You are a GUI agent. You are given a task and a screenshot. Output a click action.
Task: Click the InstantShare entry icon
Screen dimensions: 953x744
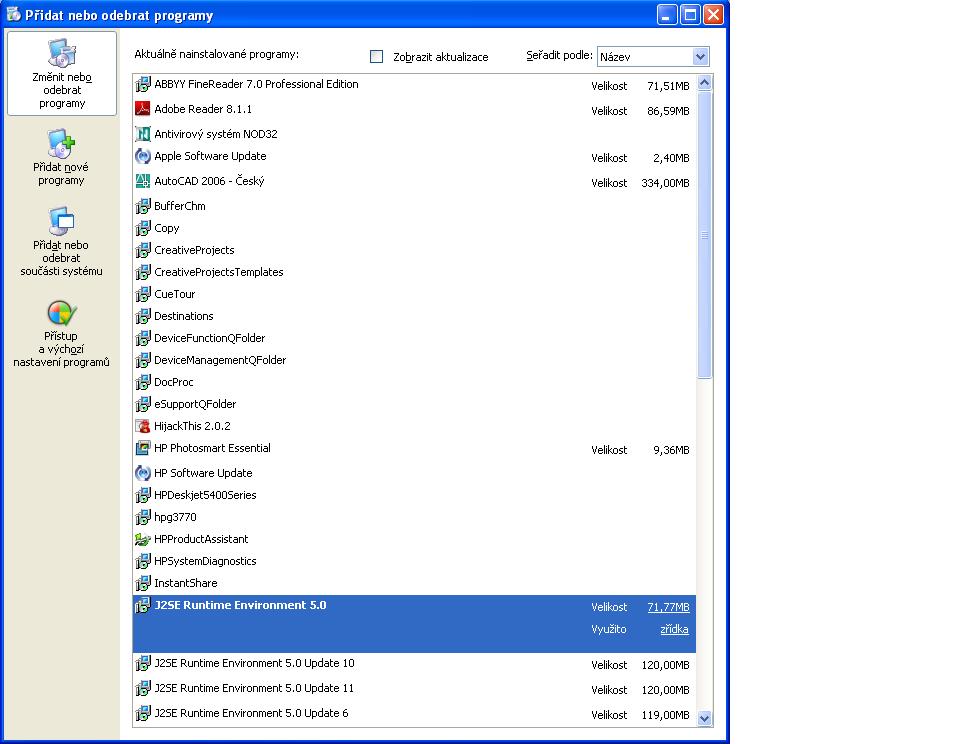click(143, 583)
